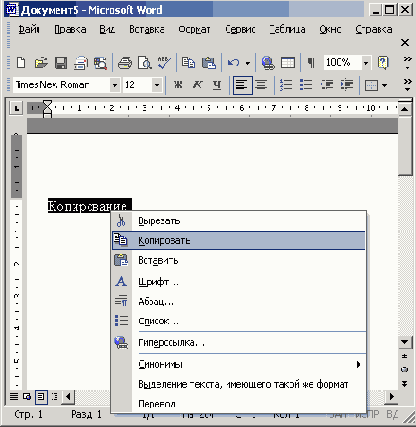
Task: Toggle italic formatting with the К button
Action: click(x=197, y=85)
